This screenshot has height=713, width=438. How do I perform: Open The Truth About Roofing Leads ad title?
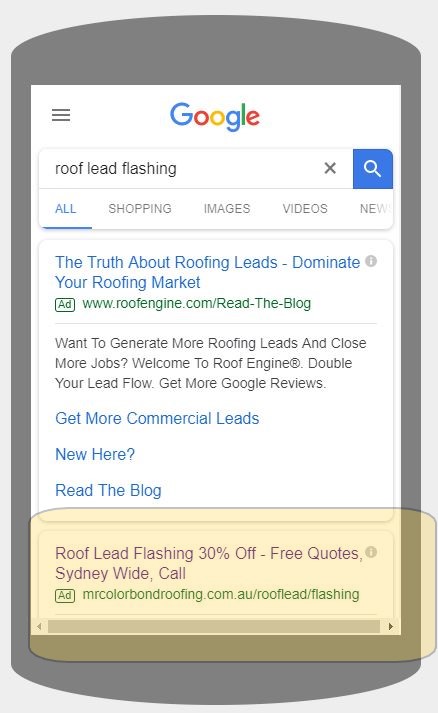click(x=207, y=272)
